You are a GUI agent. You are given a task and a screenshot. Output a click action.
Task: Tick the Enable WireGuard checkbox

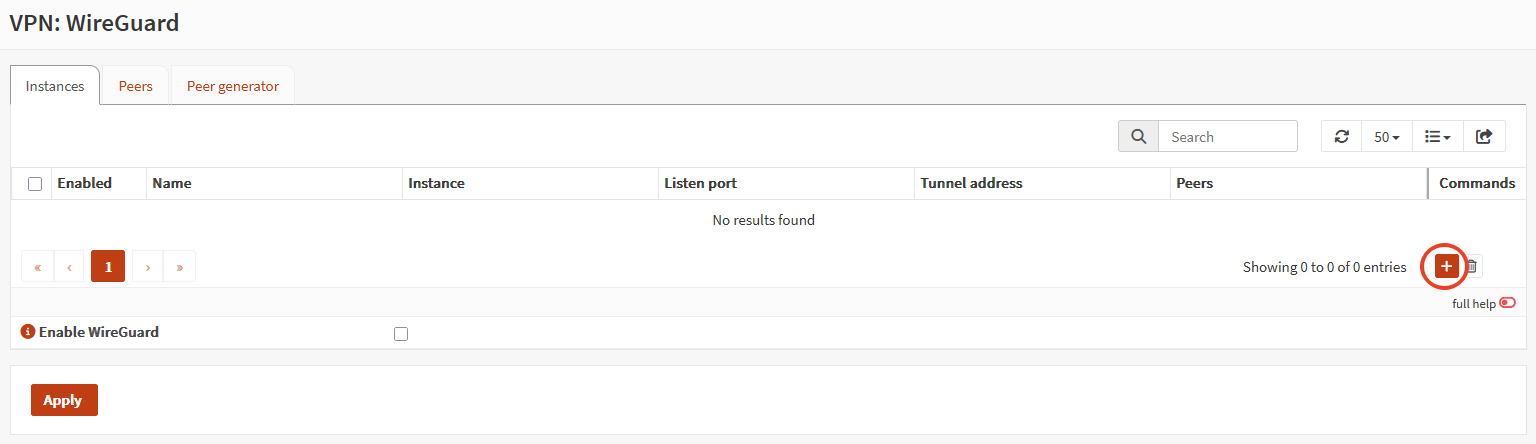pos(401,334)
